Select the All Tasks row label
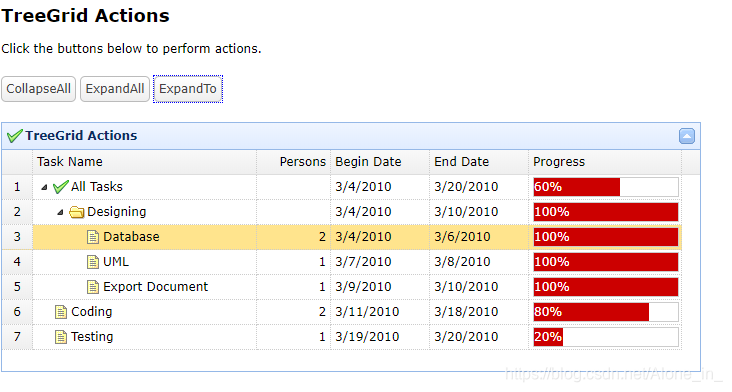 (x=97, y=187)
